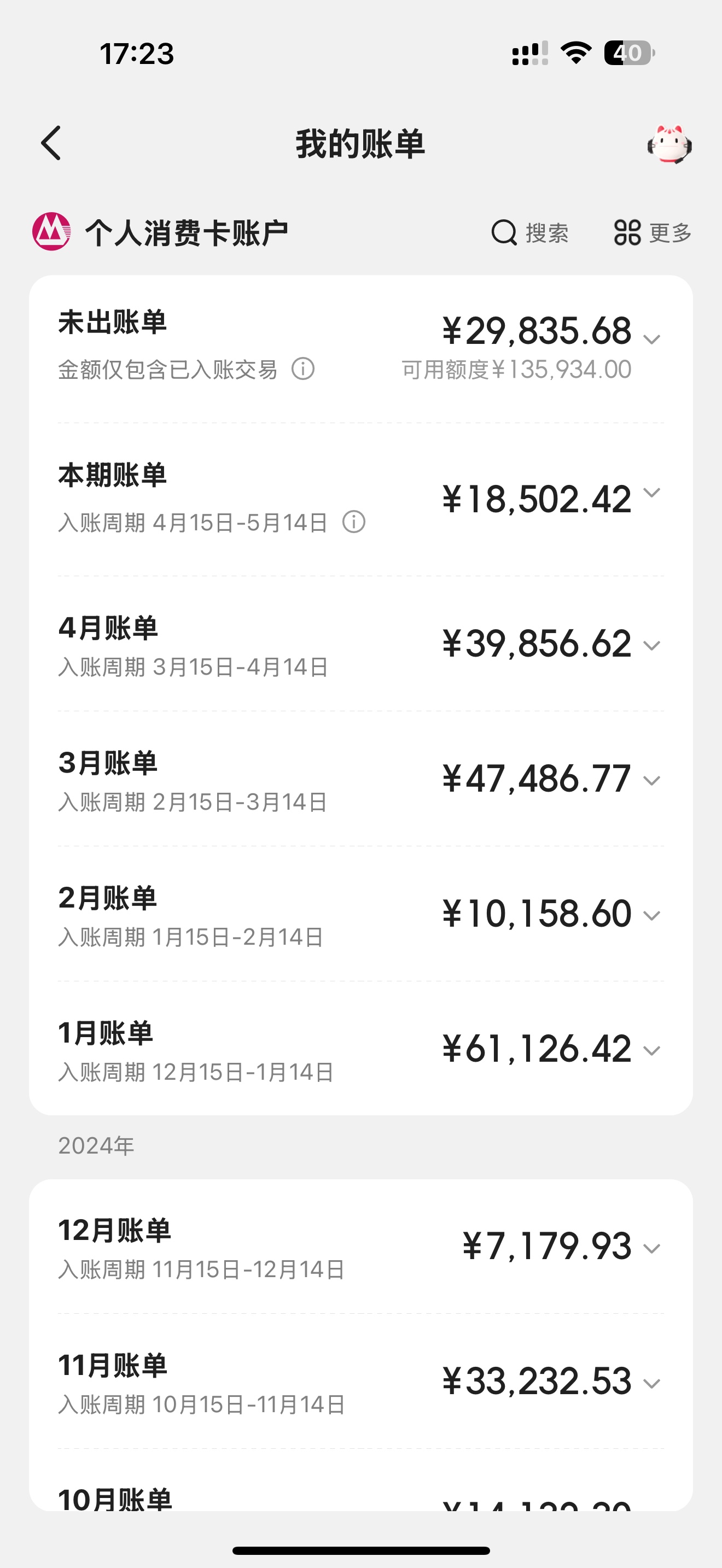Image resolution: width=722 pixels, height=1568 pixels.
Task: Expand the 1月账单 chevron
Action: click(x=651, y=1051)
